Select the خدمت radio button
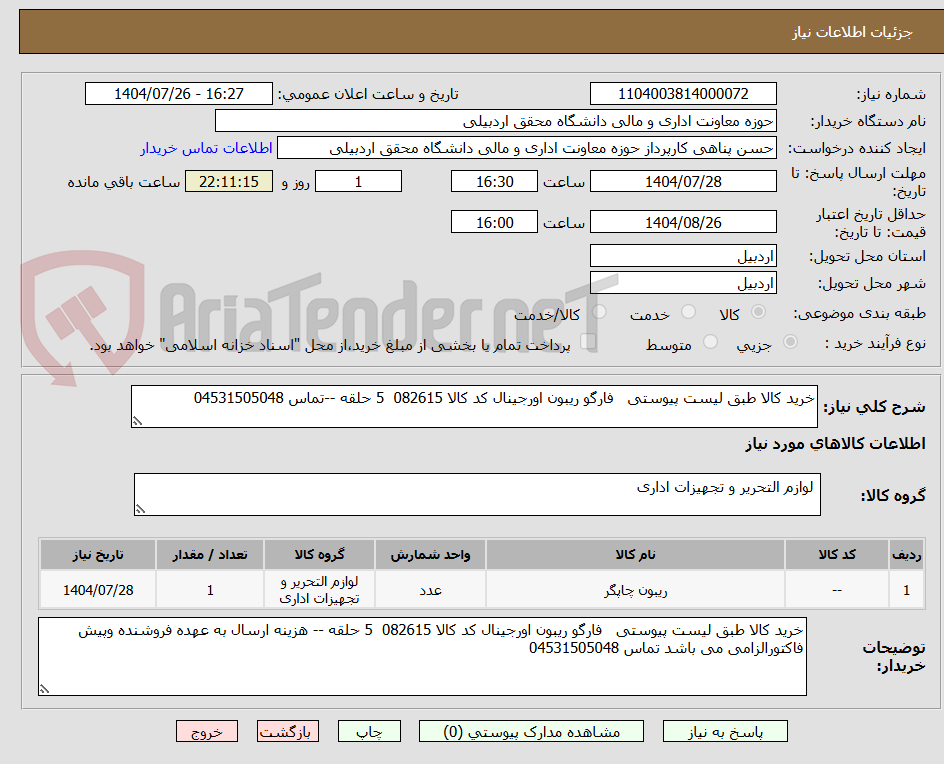 pos(688,312)
